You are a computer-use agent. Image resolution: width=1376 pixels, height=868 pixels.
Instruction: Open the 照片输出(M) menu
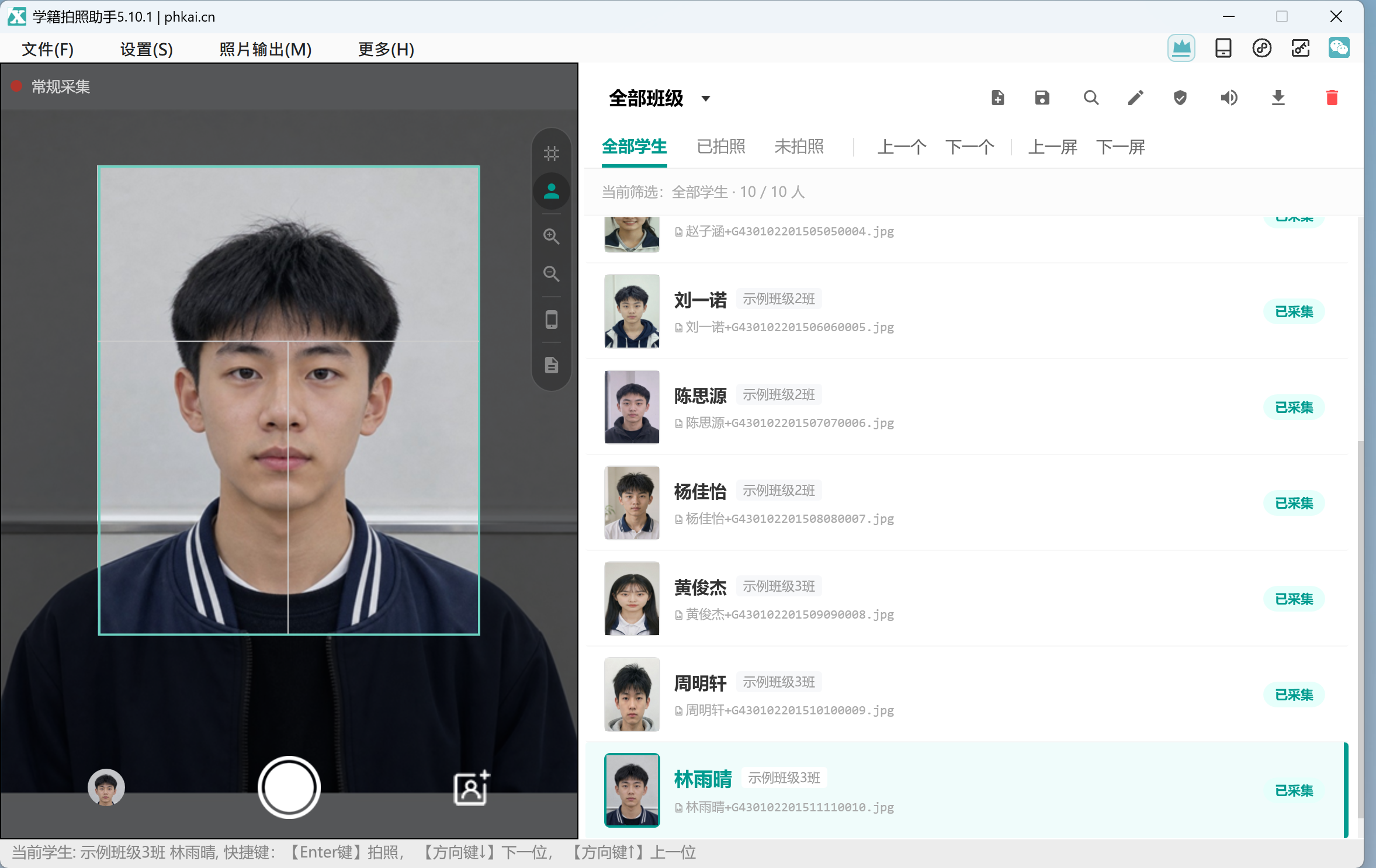pos(265,49)
